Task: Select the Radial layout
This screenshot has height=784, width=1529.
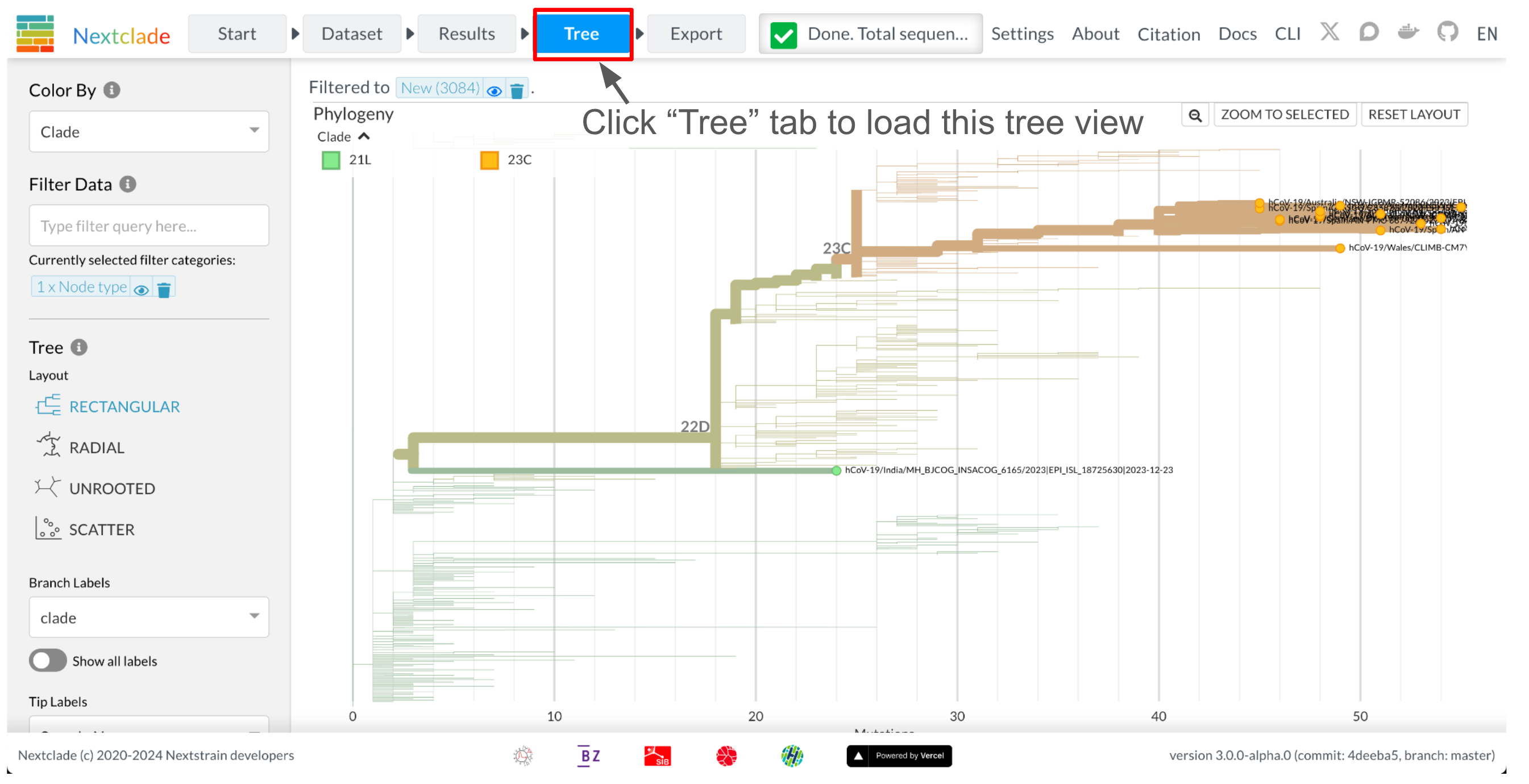Action: (81, 447)
